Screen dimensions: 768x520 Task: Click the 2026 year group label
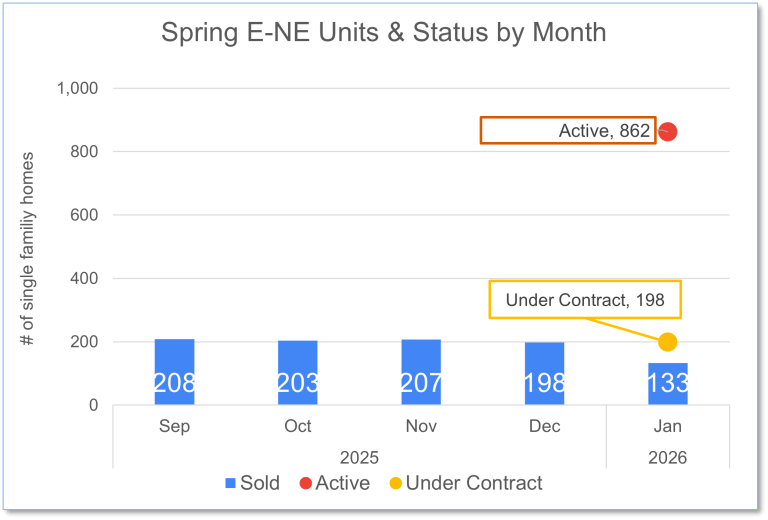point(668,457)
